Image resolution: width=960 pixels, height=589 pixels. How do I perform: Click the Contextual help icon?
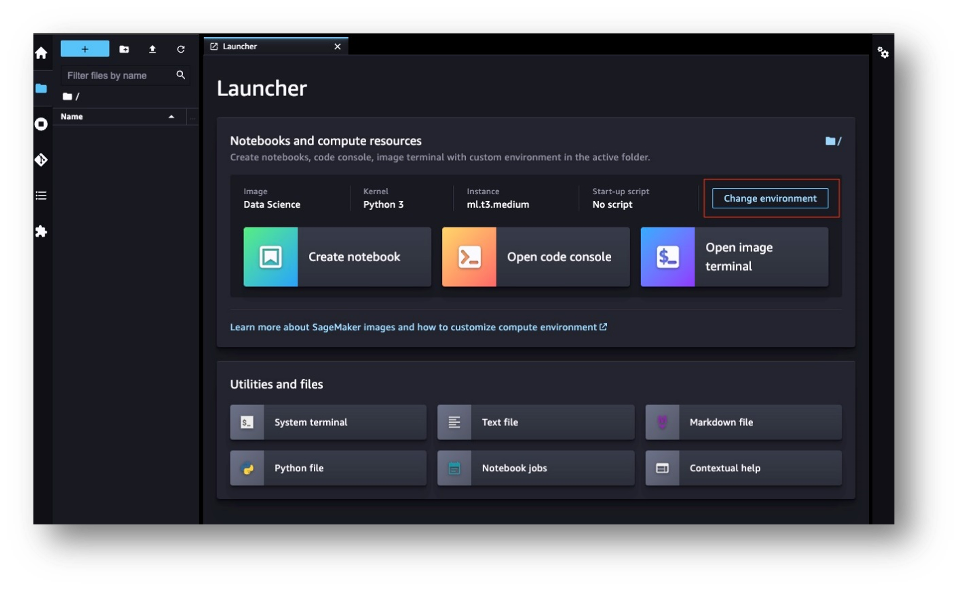pyautogui.click(x=662, y=468)
